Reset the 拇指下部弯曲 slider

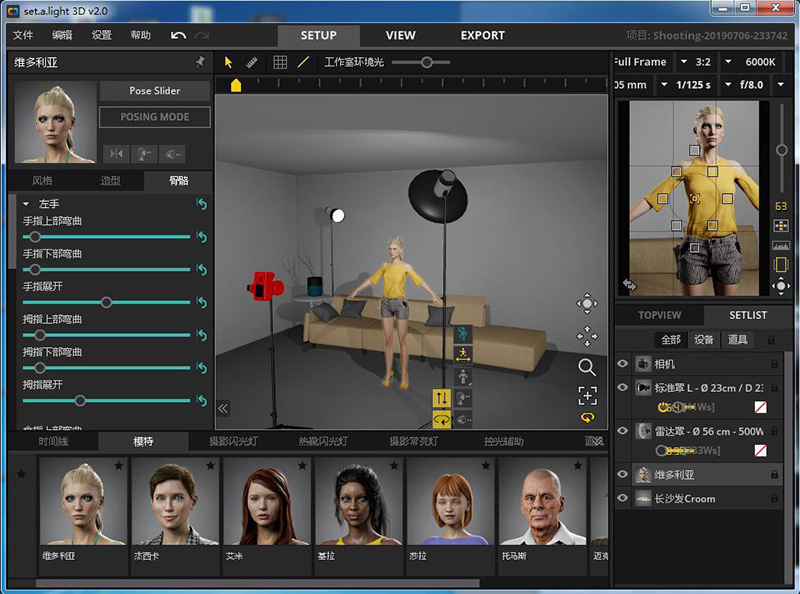(202, 368)
